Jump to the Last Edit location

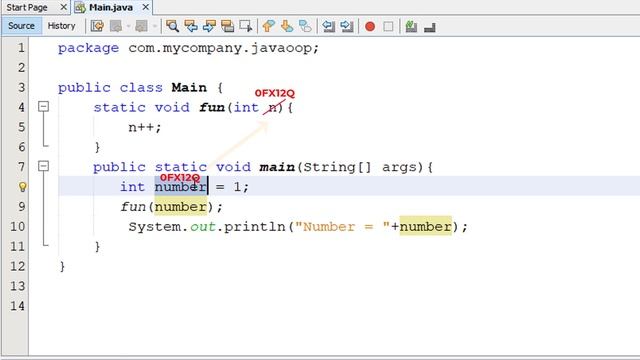coord(97,27)
